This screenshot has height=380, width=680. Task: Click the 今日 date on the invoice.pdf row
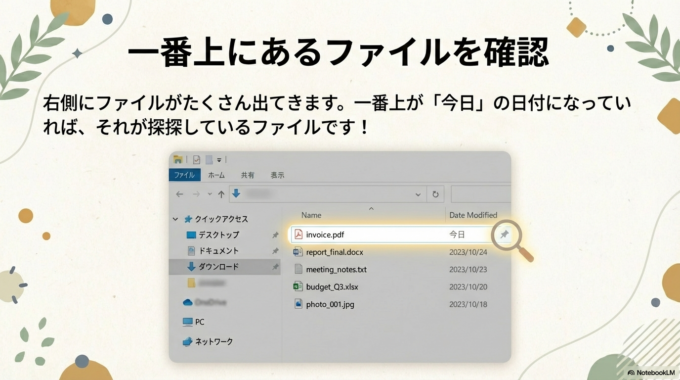click(x=457, y=235)
